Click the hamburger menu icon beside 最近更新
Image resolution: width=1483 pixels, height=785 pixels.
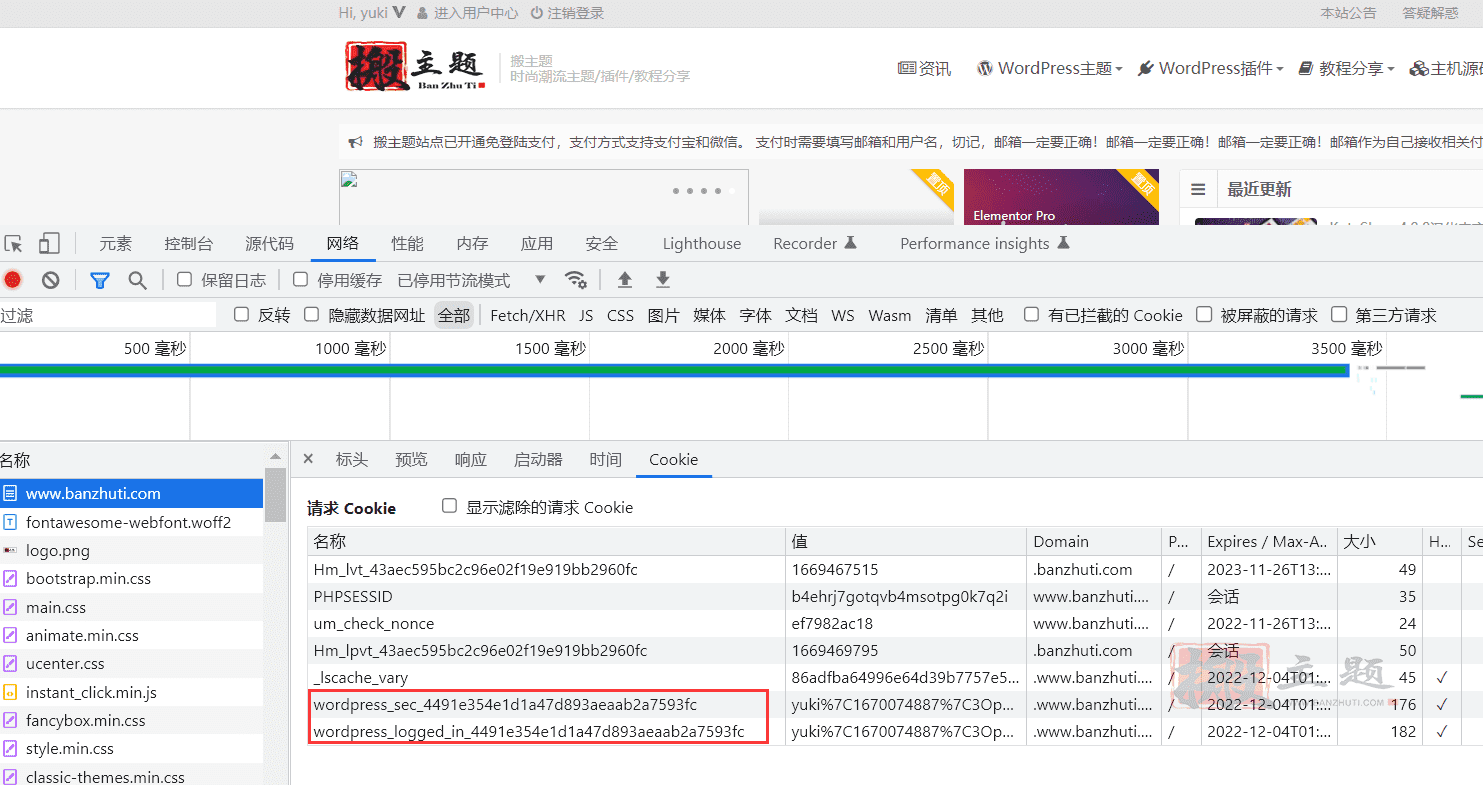coord(1198,189)
